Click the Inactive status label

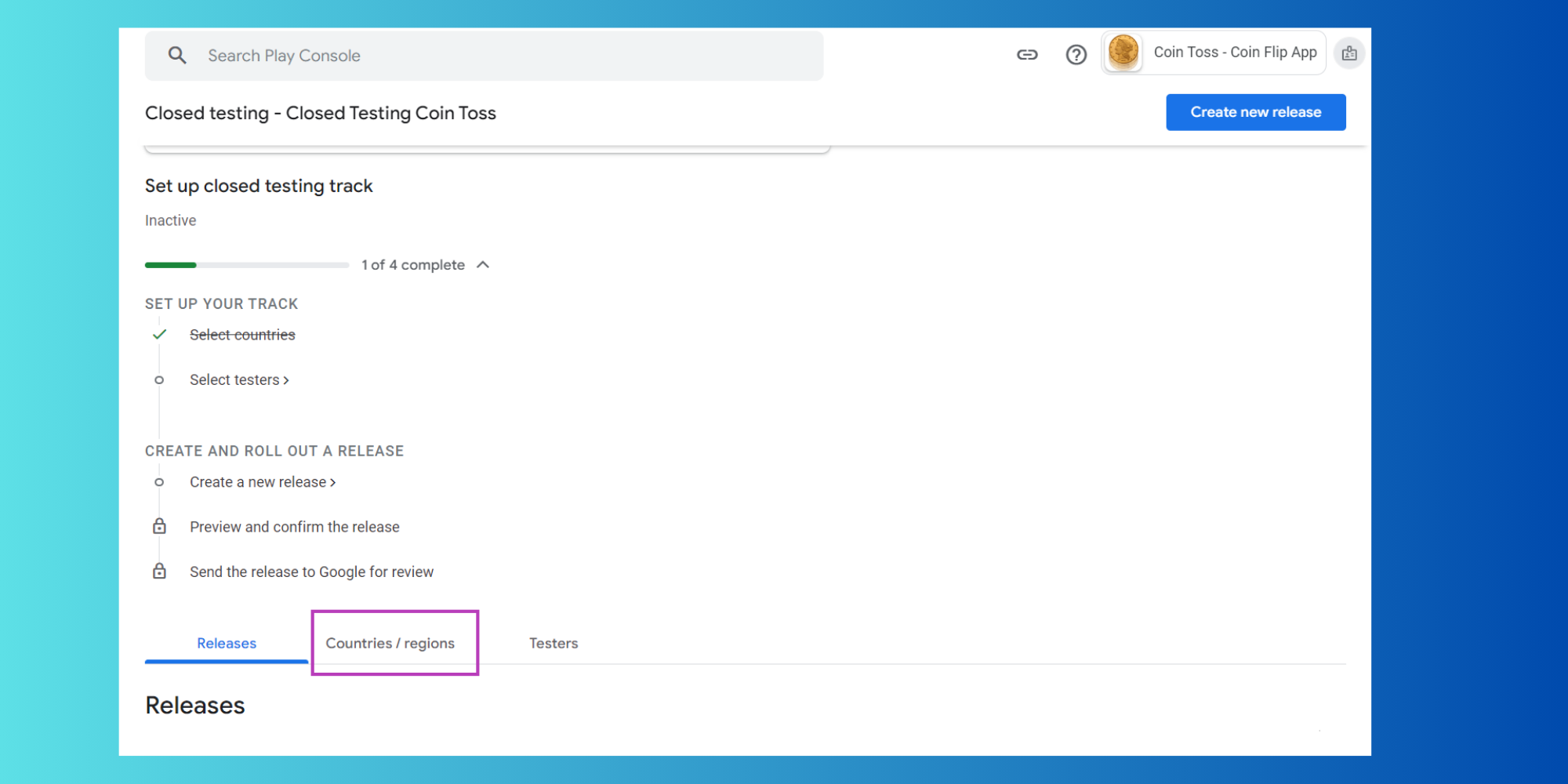pyautogui.click(x=170, y=220)
